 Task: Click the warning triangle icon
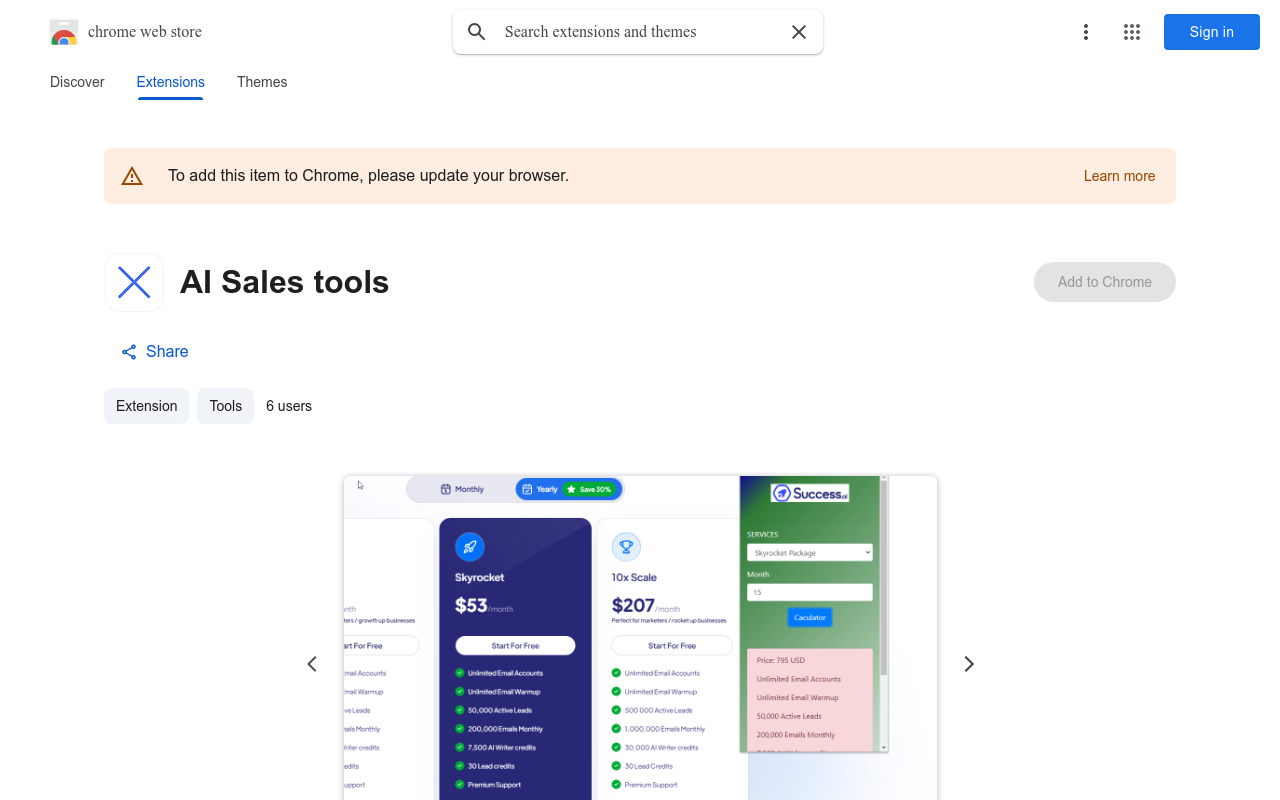tap(132, 176)
